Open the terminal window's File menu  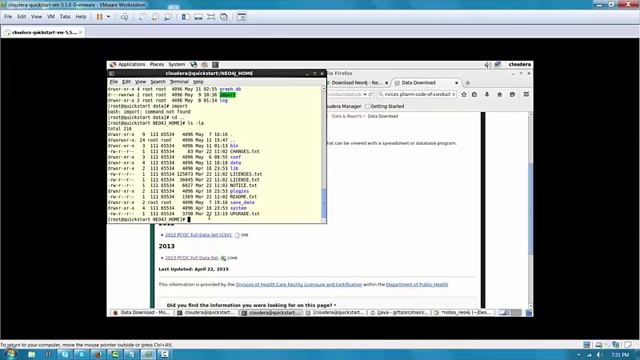(113, 82)
